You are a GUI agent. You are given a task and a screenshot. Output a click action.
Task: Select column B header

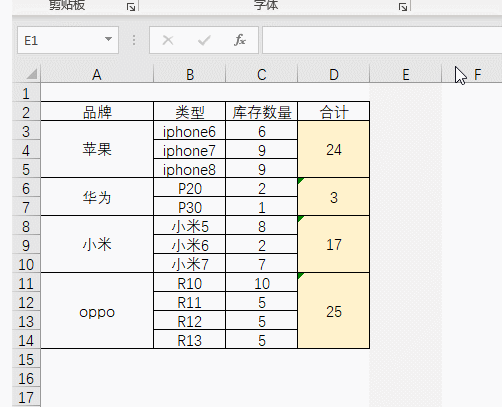coord(190,74)
